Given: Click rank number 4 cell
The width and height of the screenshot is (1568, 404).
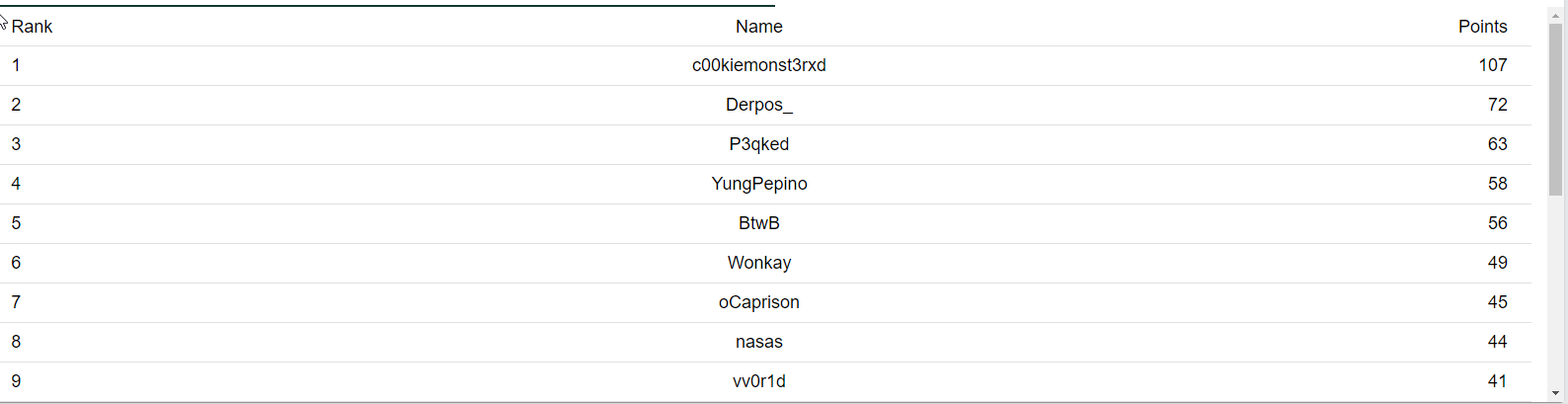Looking at the screenshot, I should 16,184.
